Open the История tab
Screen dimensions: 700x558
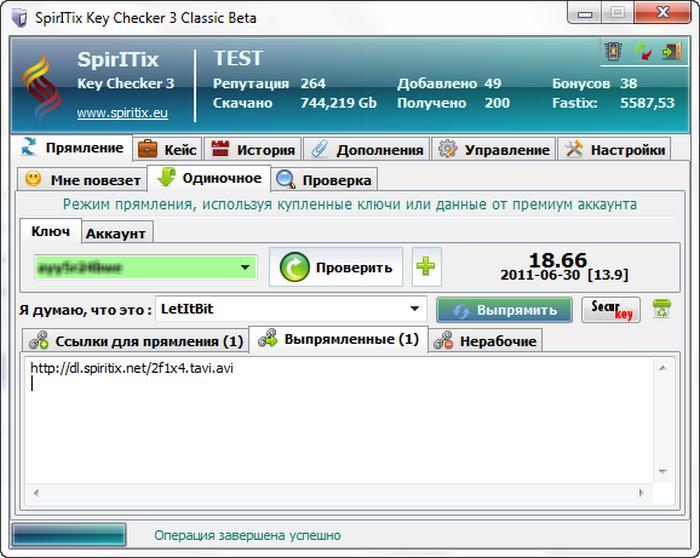[x=253, y=150]
